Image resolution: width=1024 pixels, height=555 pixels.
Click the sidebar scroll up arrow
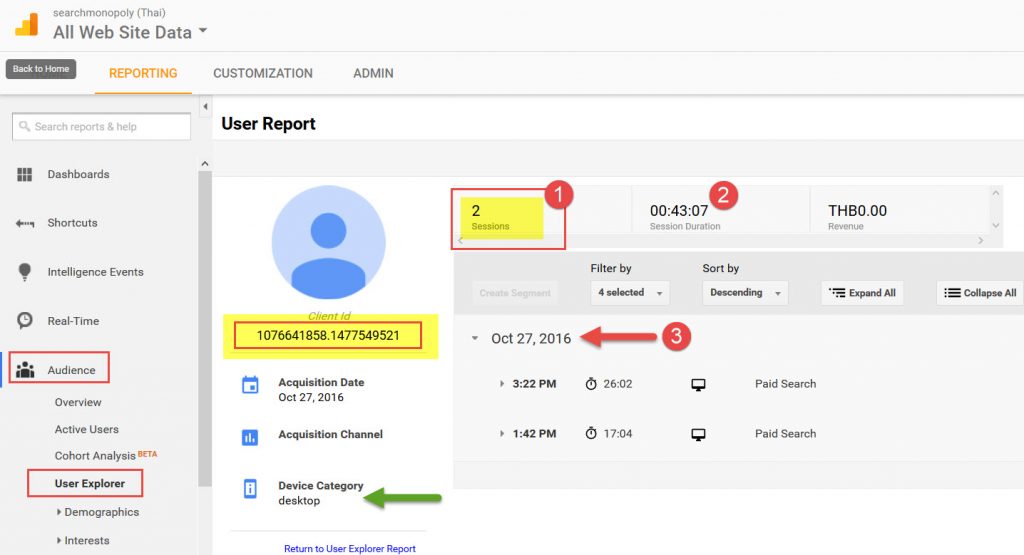[x=205, y=164]
